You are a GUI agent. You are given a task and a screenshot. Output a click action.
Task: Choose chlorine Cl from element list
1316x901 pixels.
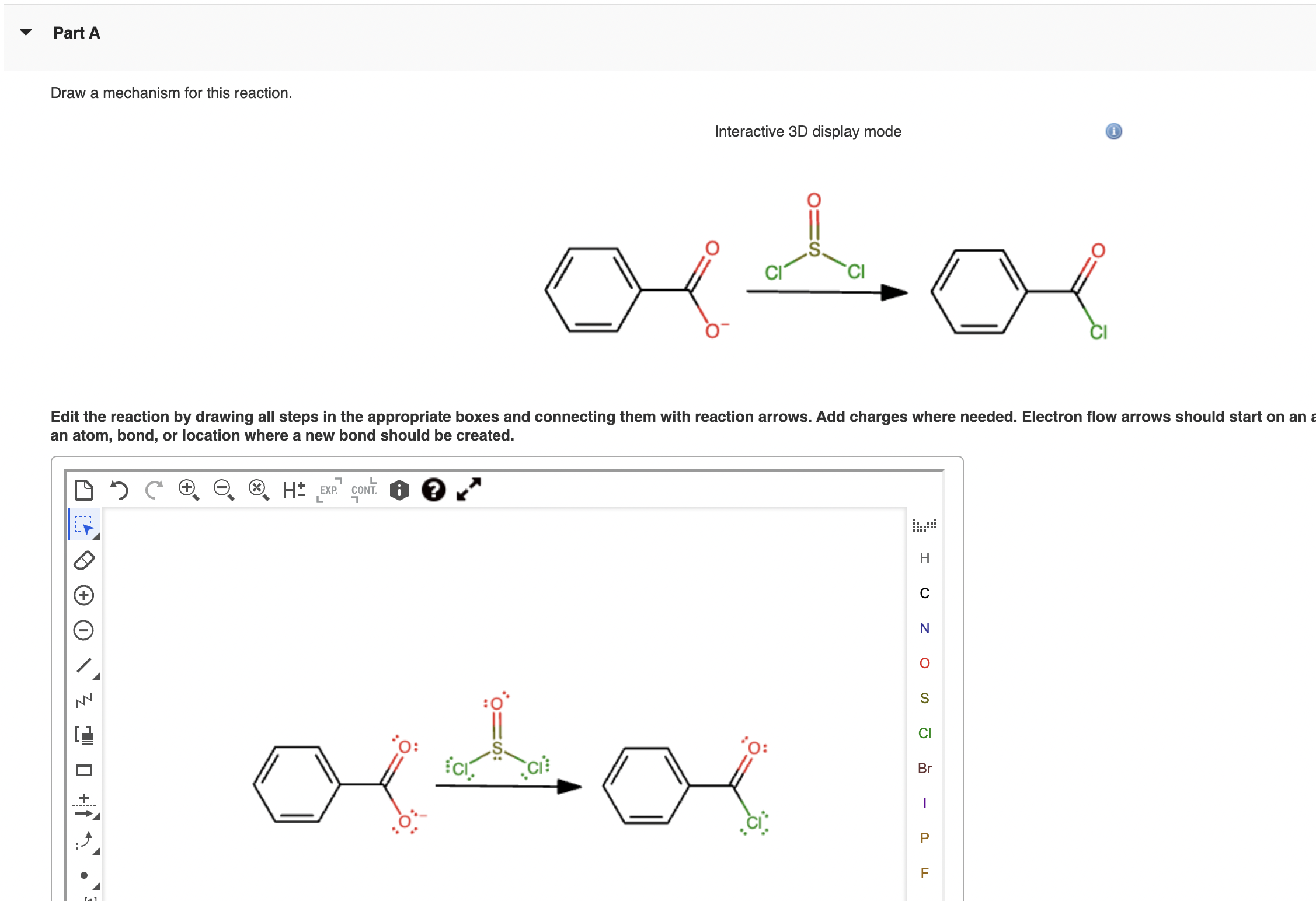pyautogui.click(x=924, y=734)
